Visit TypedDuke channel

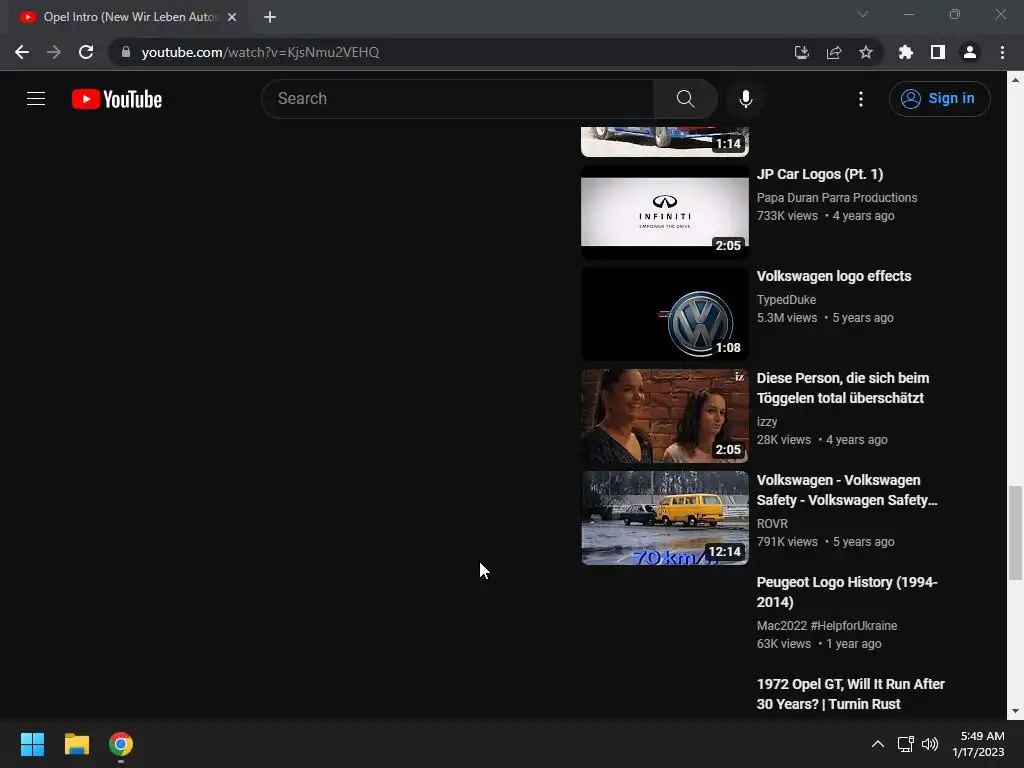pos(786,299)
